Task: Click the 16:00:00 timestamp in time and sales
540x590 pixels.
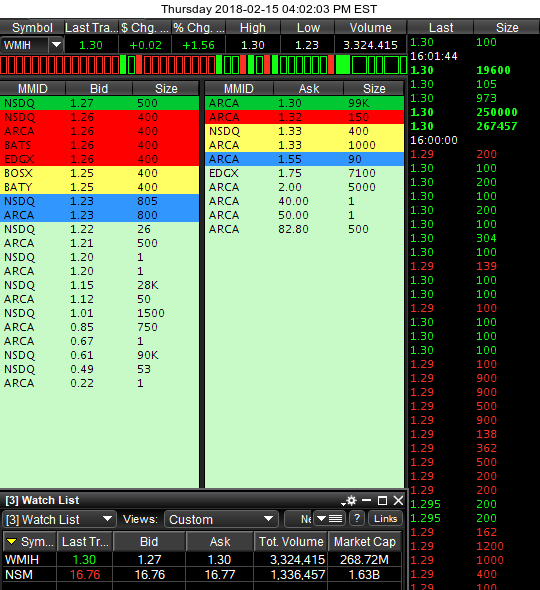Action: [434, 140]
